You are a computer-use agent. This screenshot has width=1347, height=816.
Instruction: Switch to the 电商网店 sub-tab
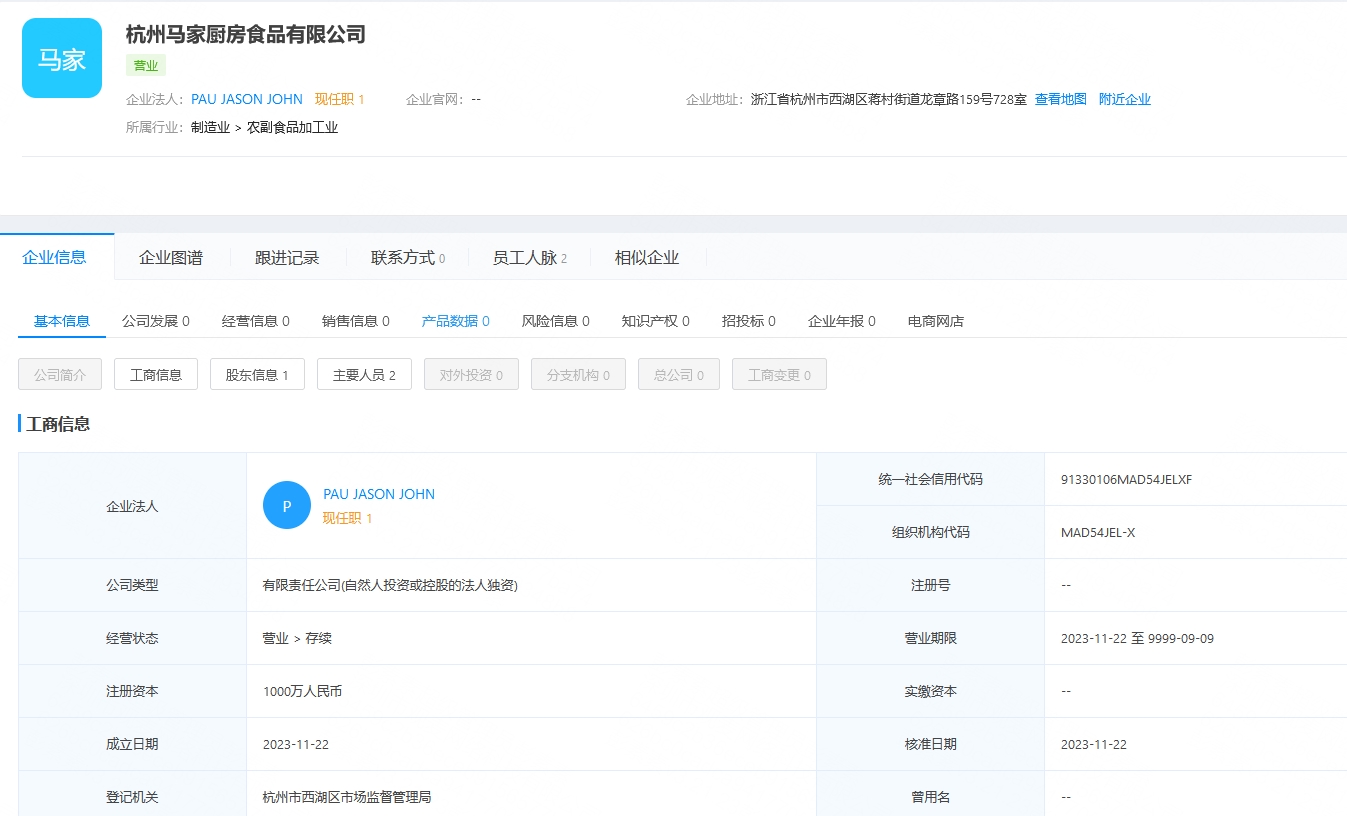pos(934,320)
